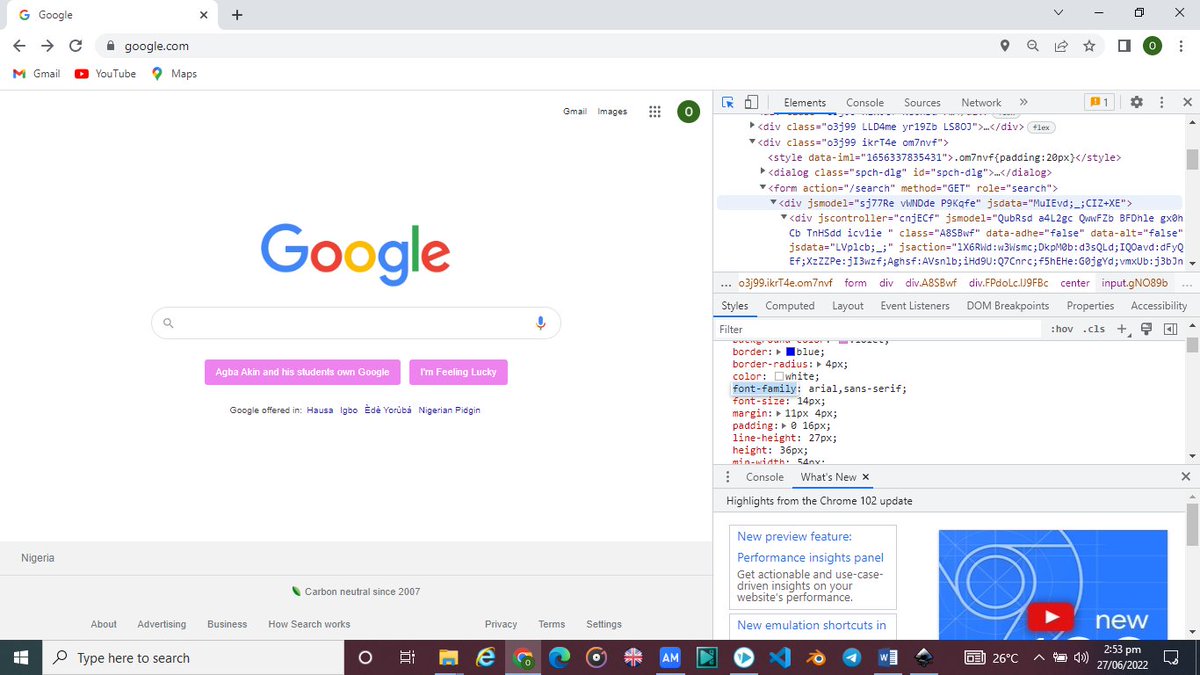
Task: Open Visual Studio Code from taskbar
Action: click(779, 657)
